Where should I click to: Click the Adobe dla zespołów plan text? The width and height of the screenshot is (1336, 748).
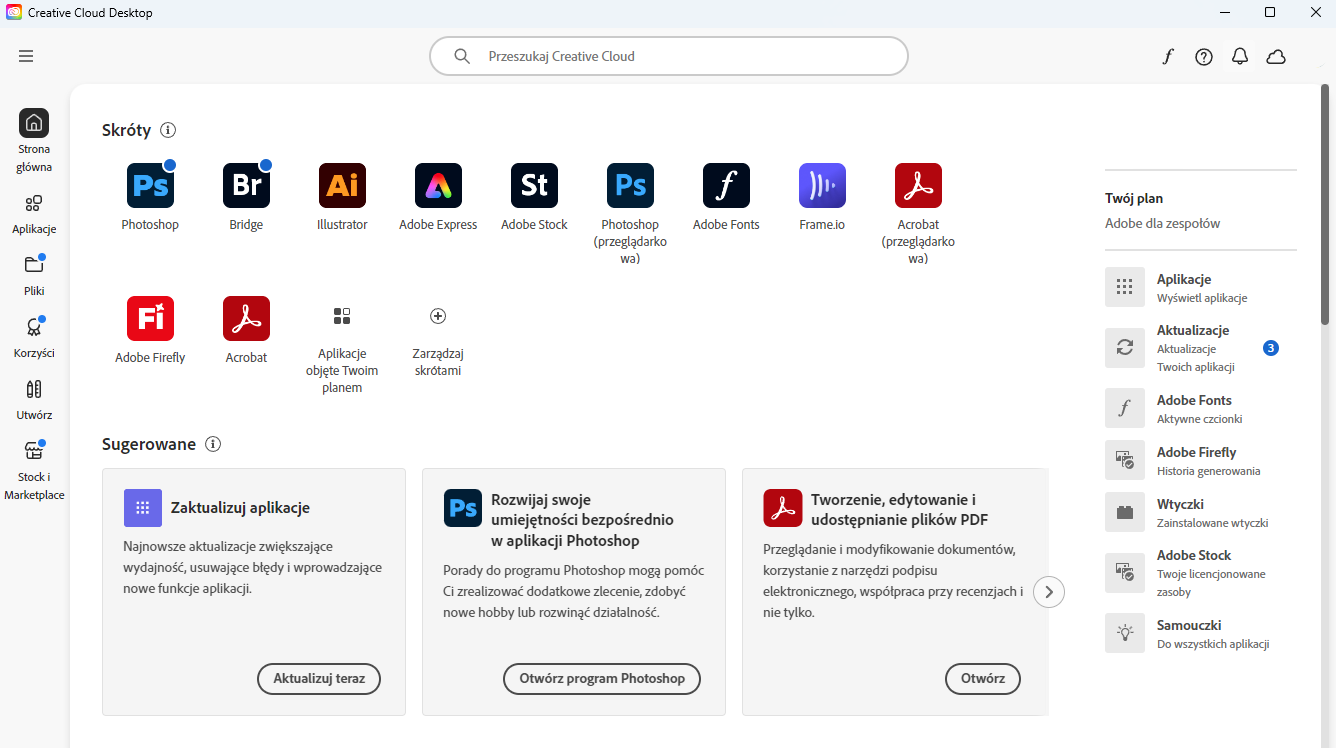point(1163,224)
